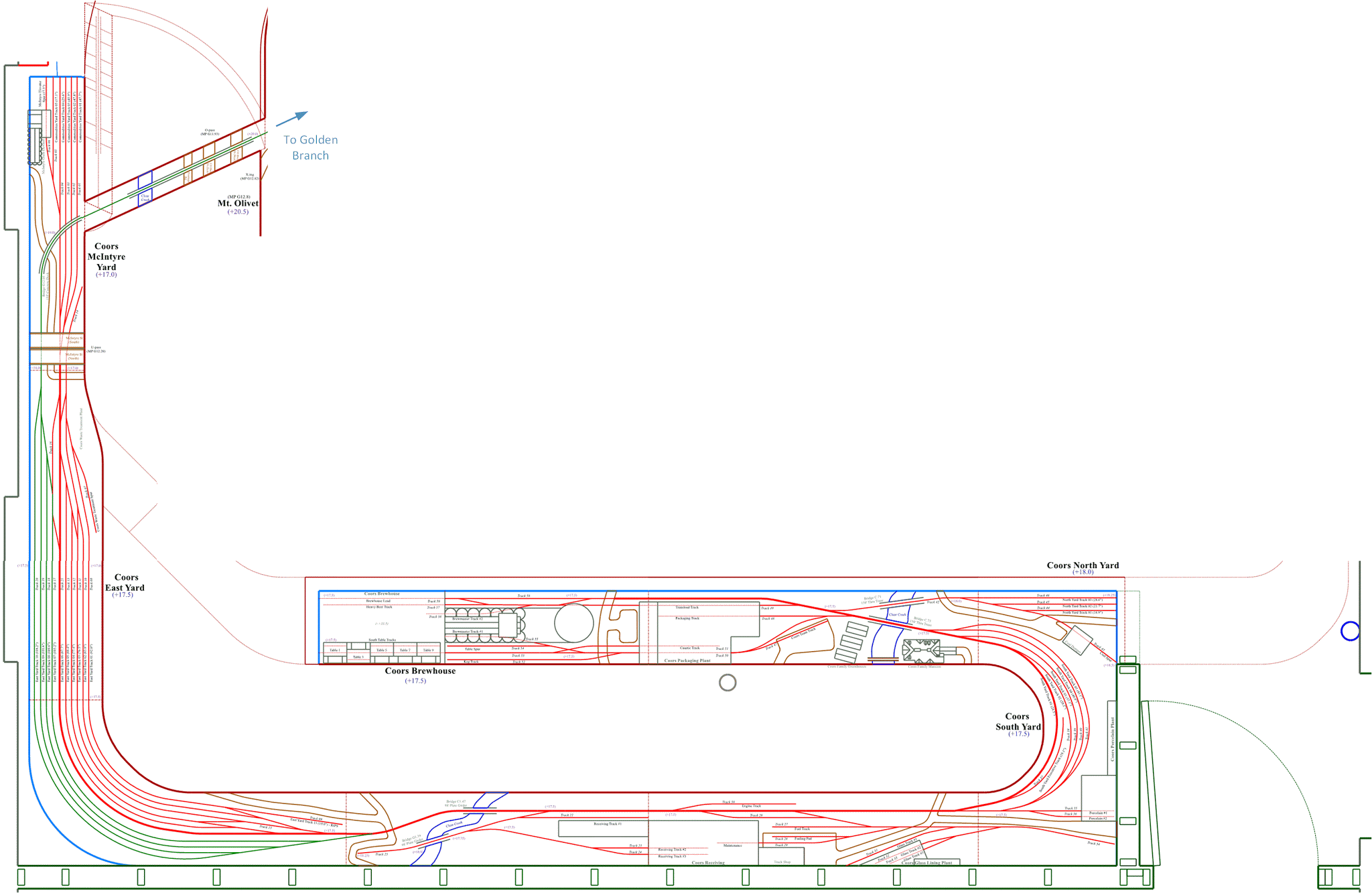Click the vertical "Coors Porcelain Plant" label

(1113, 739)
